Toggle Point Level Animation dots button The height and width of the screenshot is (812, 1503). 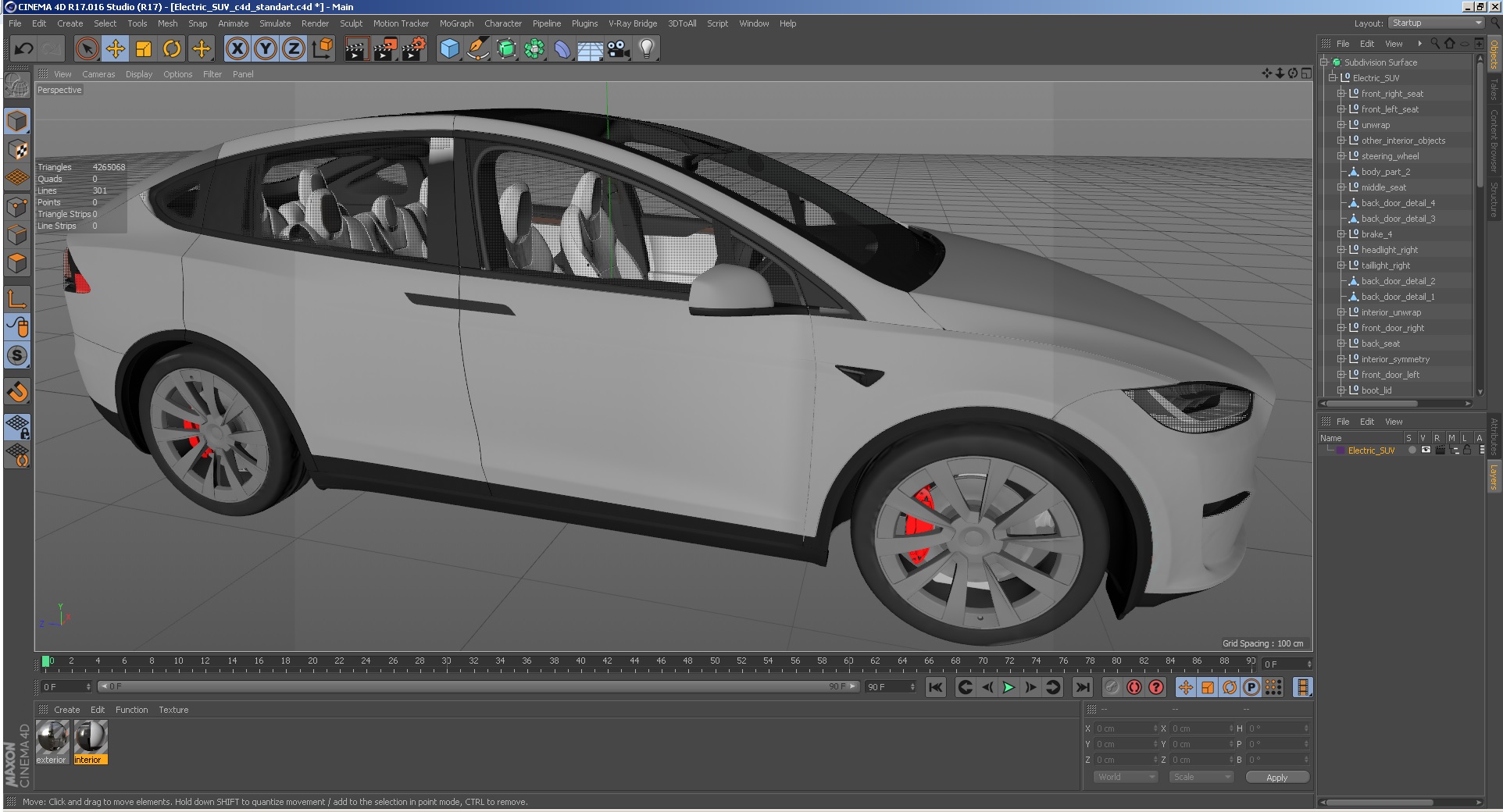pos(1273,687)
